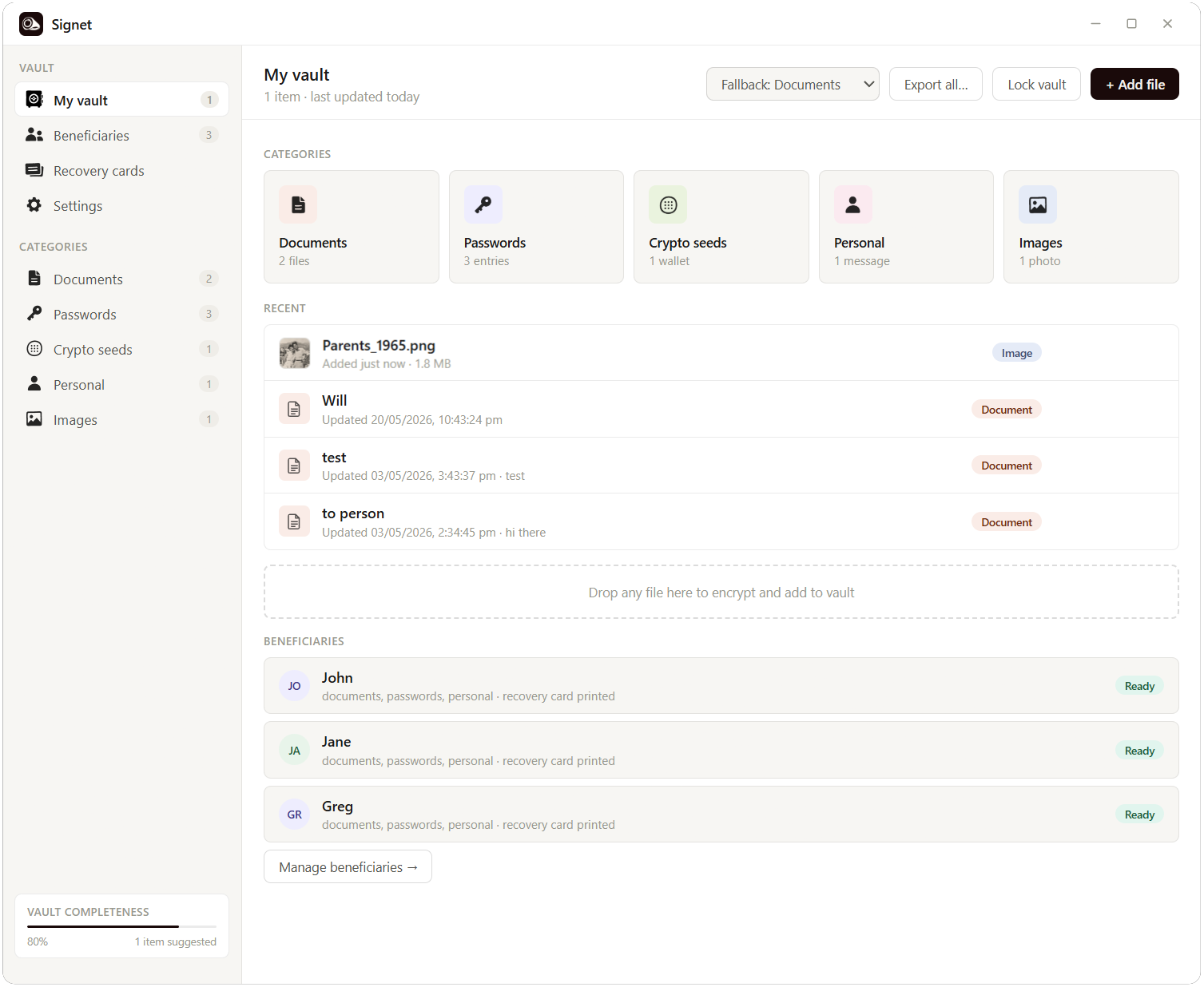Open the Crypto seeds 1 wallet card
Viewport: 1204px width, 987px height.
coord(721,227)
